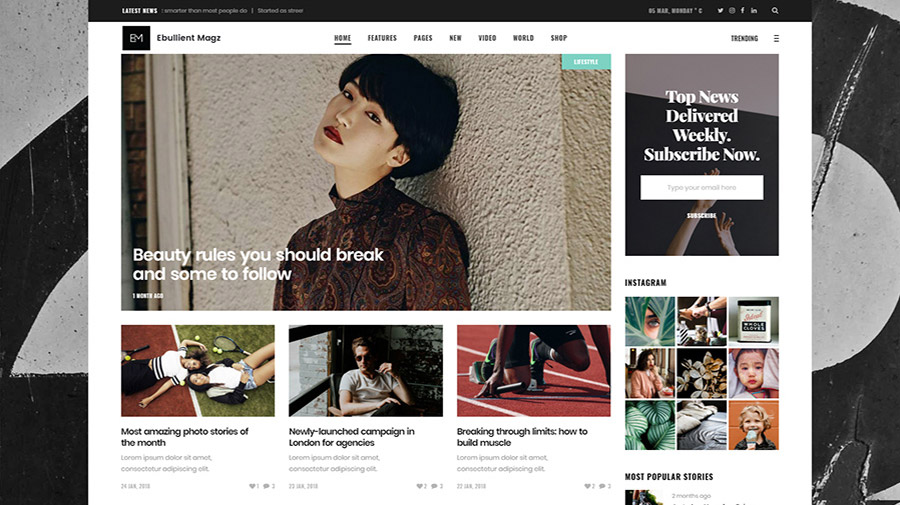Select the Video menu item
This screenshot has height=505, width=900.
point(487,38)
